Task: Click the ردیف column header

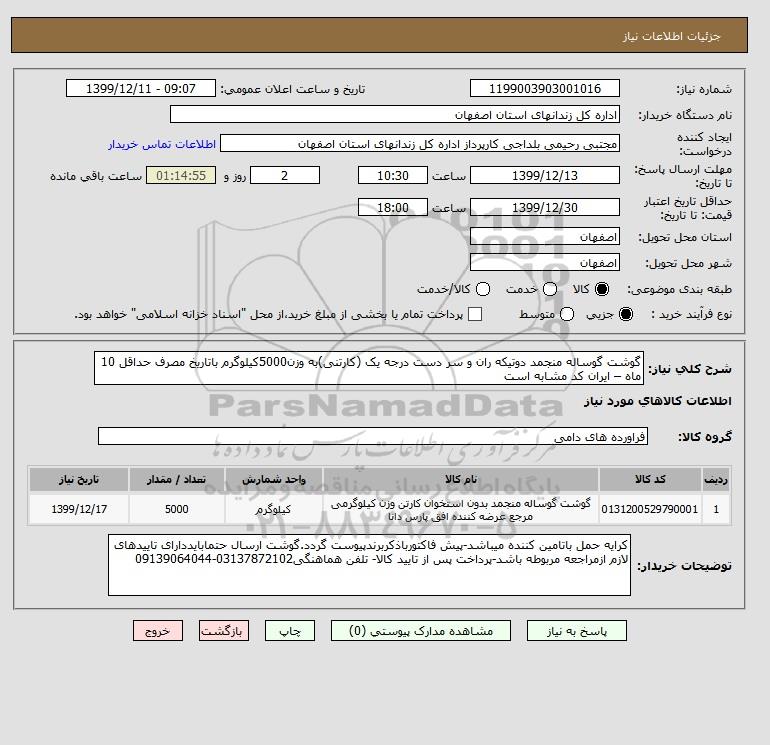Action: tap(716, 479)
